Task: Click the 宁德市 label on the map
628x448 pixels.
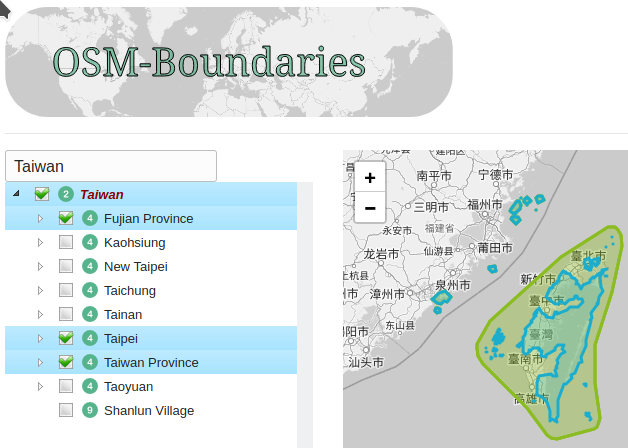Action: point(495,175)
